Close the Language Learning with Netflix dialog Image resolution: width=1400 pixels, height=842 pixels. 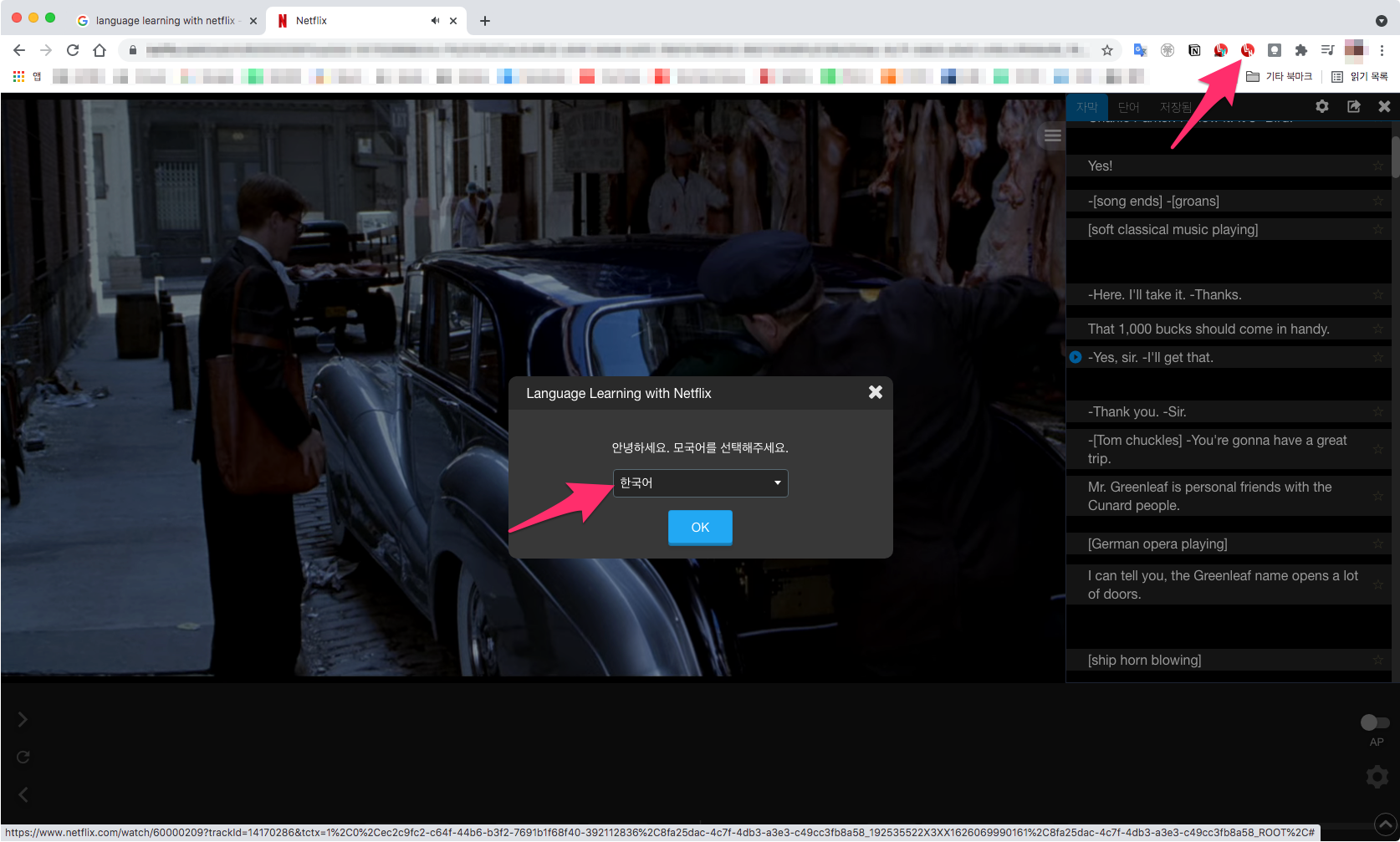(x=876, y=392)
